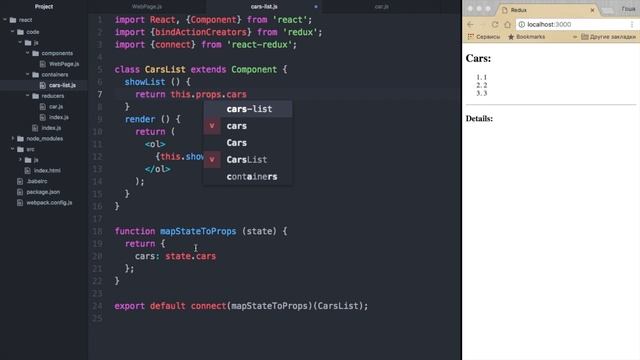Viewport: 640px width, 360px height.
Task: Select the cars-list.js editor tab
Action: pos(264,7)
